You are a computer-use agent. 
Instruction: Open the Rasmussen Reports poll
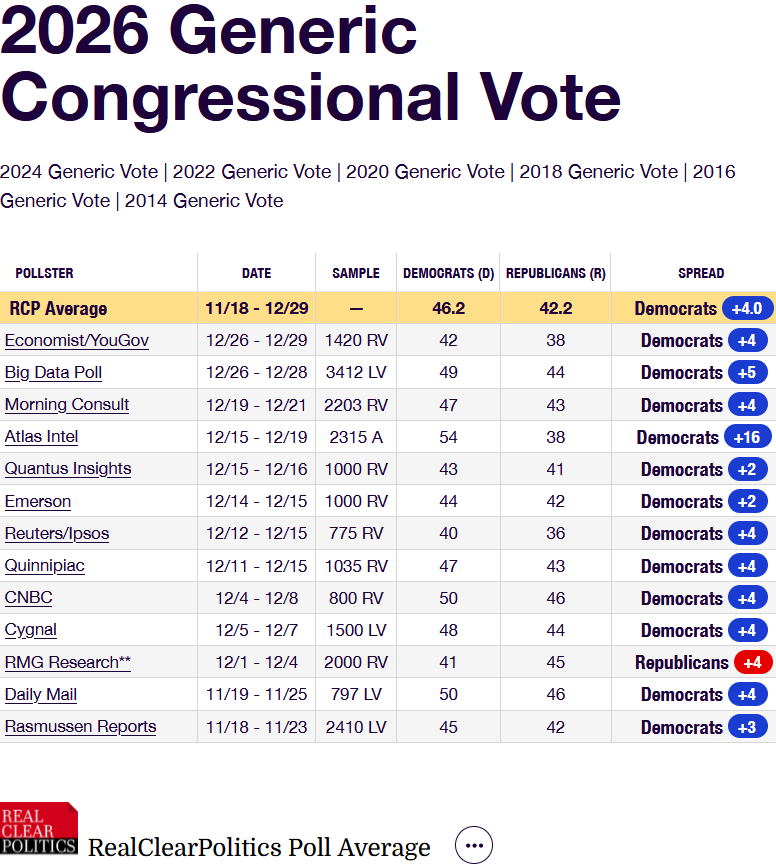coord(80,727)
